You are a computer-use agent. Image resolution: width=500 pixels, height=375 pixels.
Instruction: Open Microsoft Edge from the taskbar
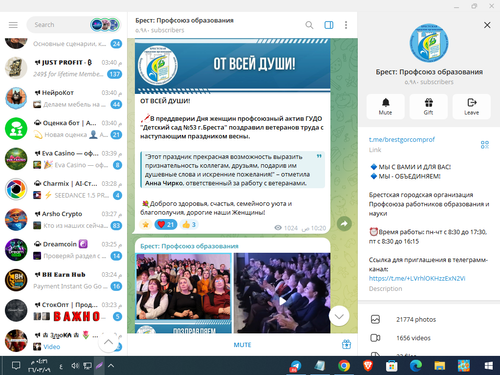pyautogui.click(x=416, y=366)
